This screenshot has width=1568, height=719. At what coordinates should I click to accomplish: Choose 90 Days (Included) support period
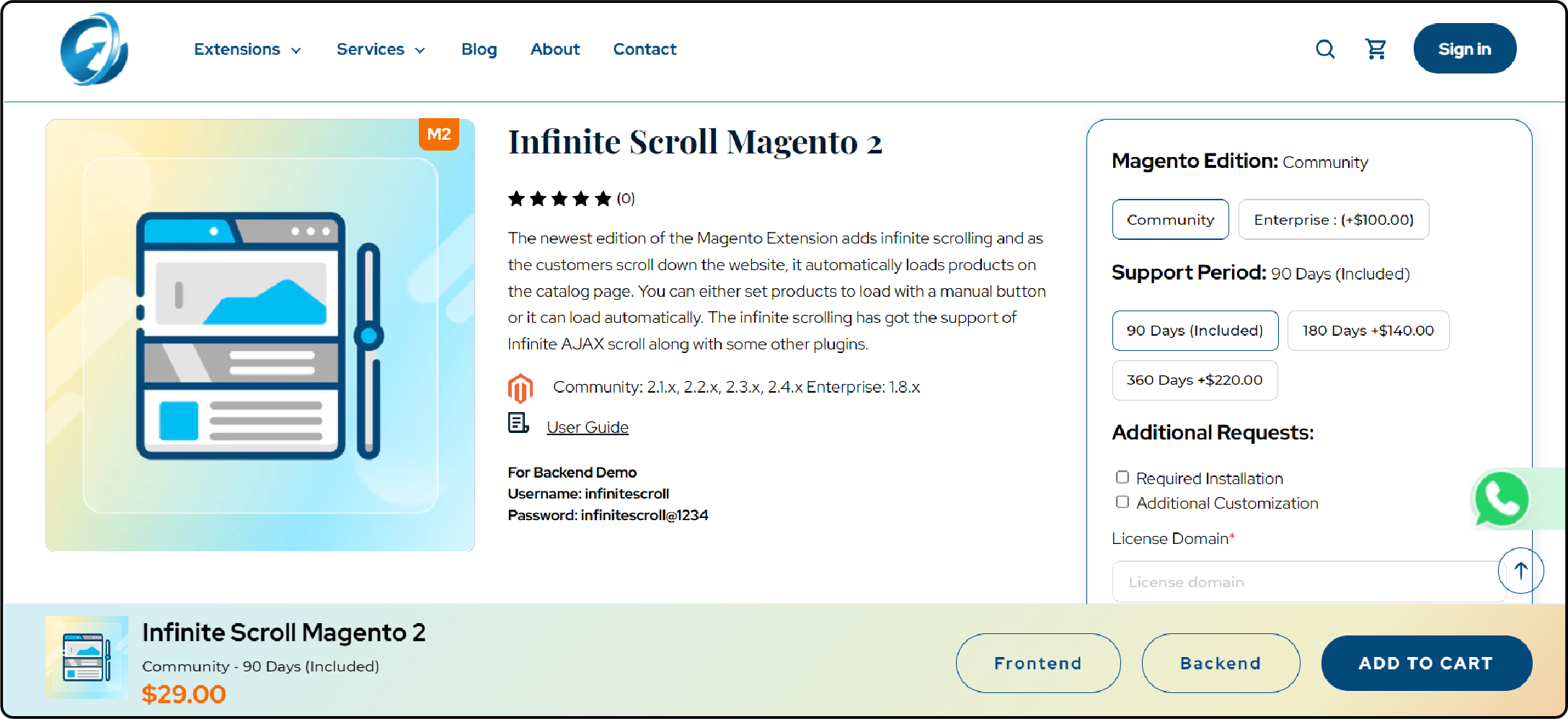[1195, 331]
